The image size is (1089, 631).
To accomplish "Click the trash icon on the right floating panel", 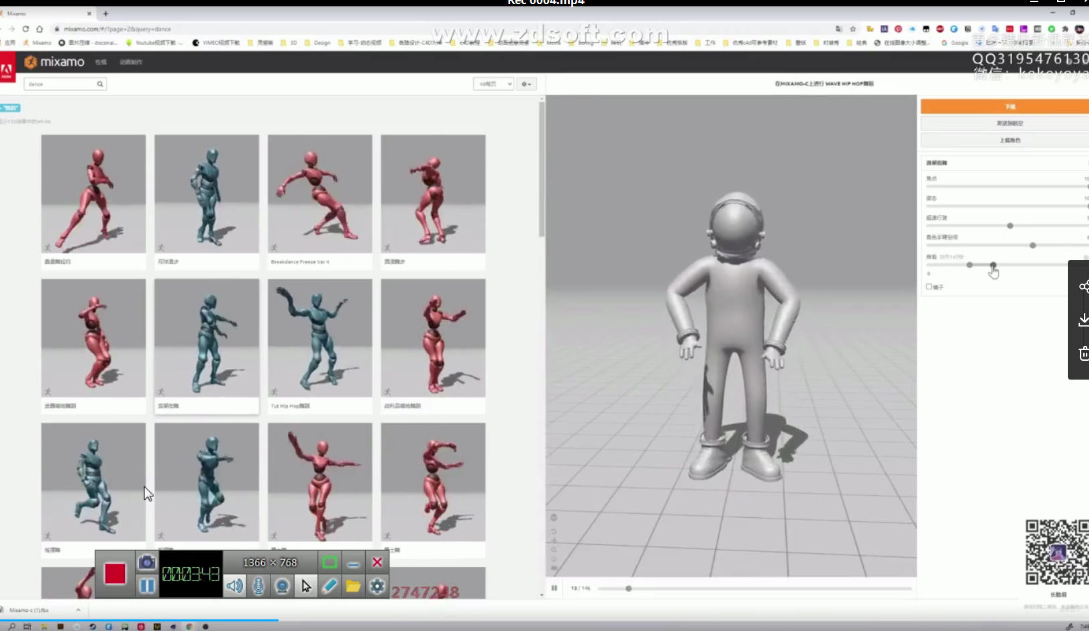I will point(1083,353).
